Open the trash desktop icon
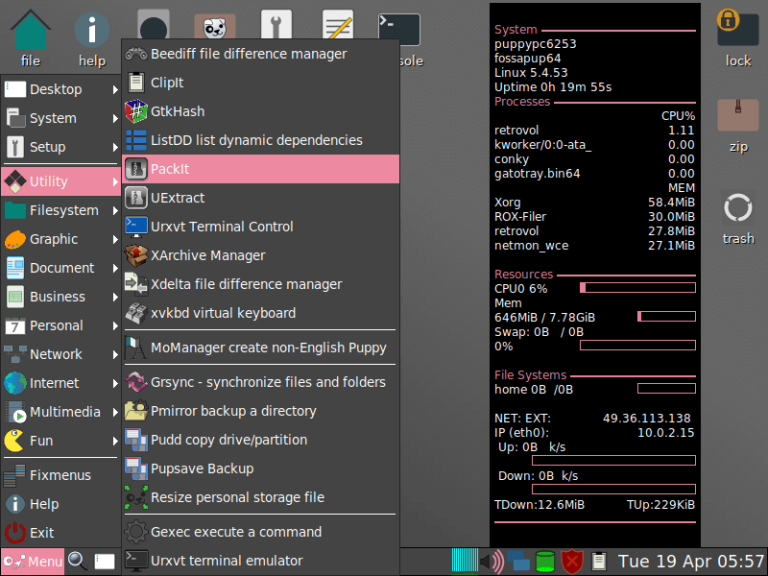This screenshot has height=576, width=768. pos(737,213)
